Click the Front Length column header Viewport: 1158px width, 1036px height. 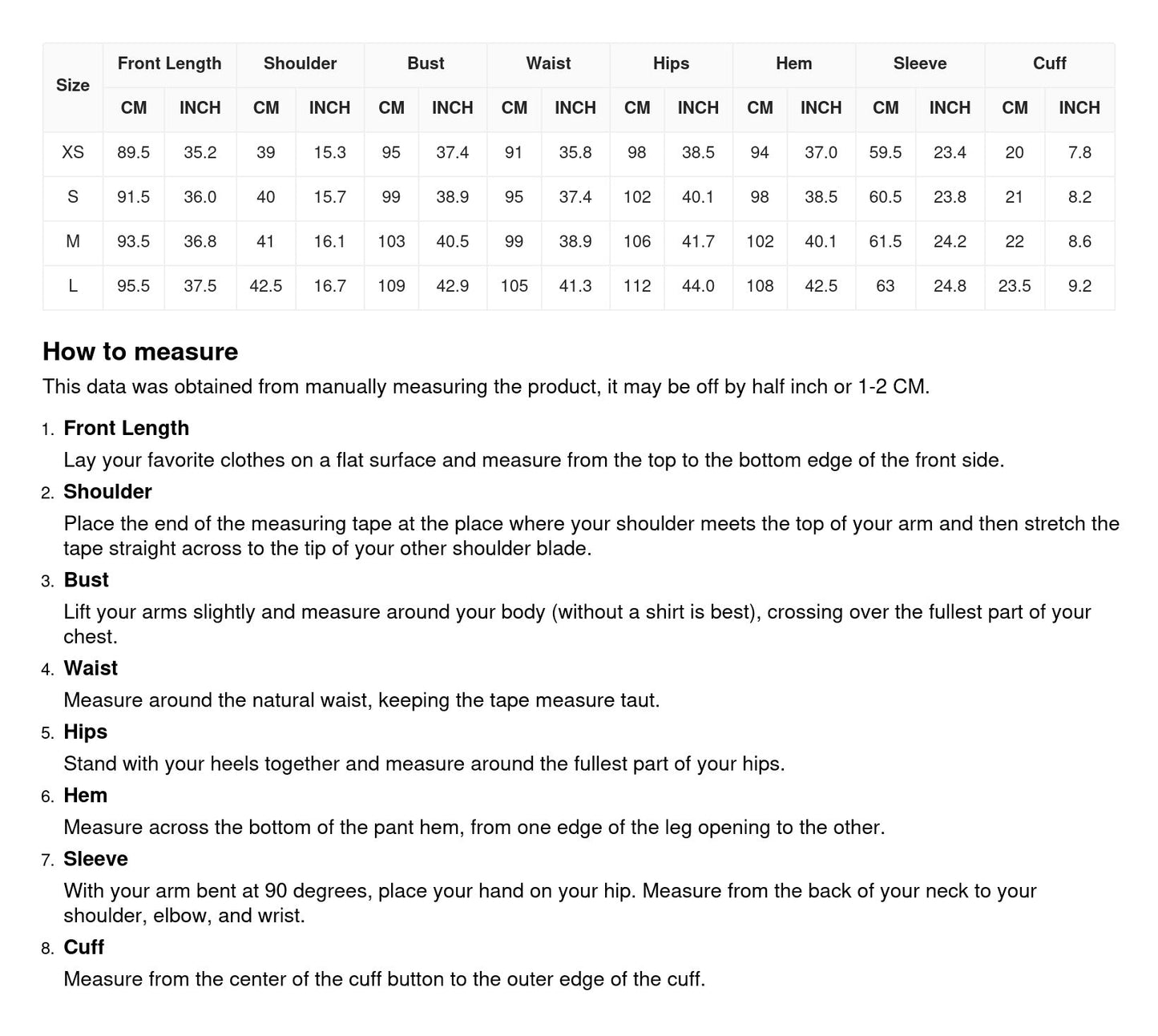169,63
